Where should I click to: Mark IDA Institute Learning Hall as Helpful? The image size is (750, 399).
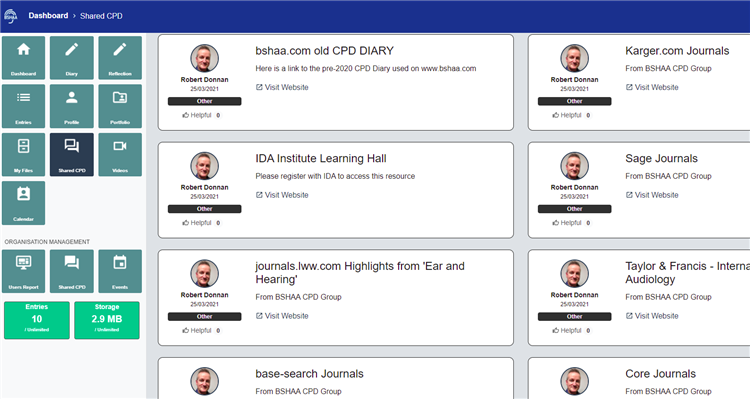201,222
